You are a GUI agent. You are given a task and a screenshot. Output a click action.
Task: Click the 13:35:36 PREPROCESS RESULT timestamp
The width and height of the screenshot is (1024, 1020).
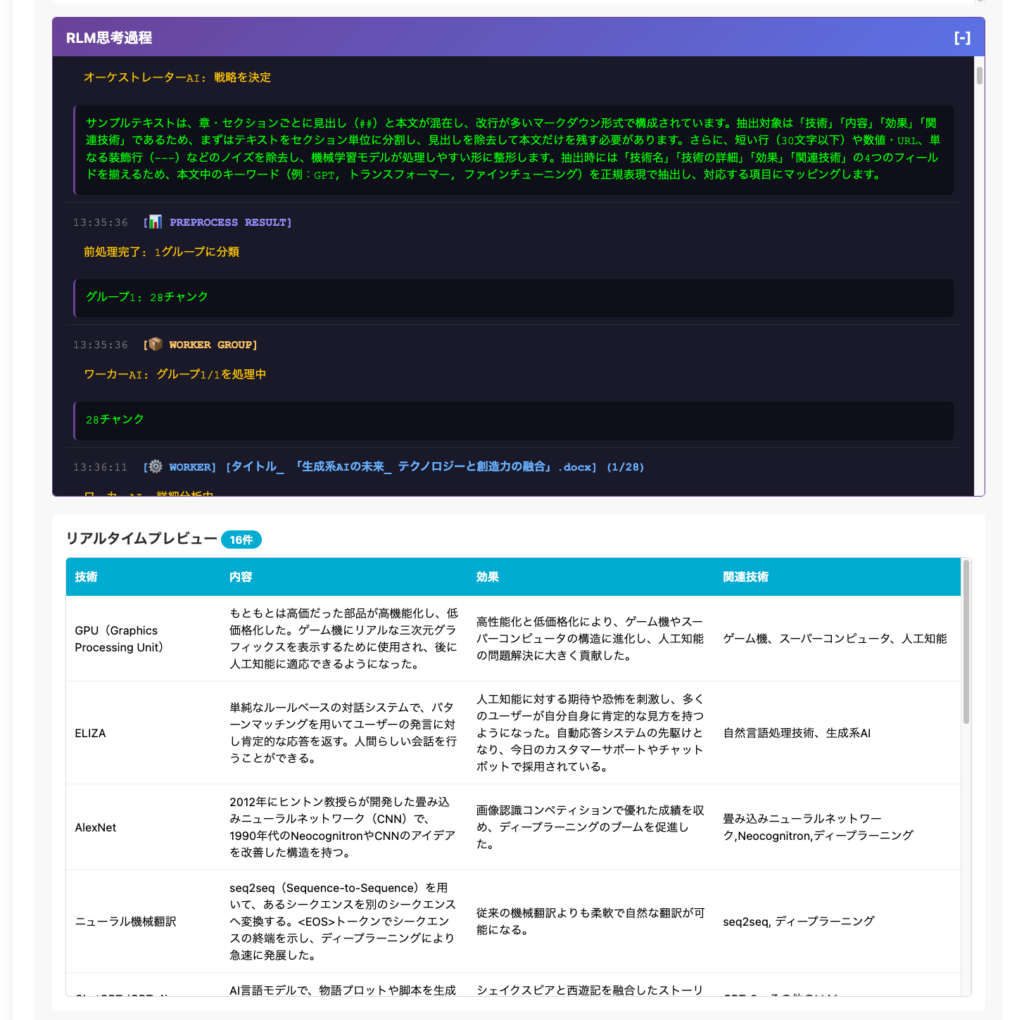click(100, 222)
